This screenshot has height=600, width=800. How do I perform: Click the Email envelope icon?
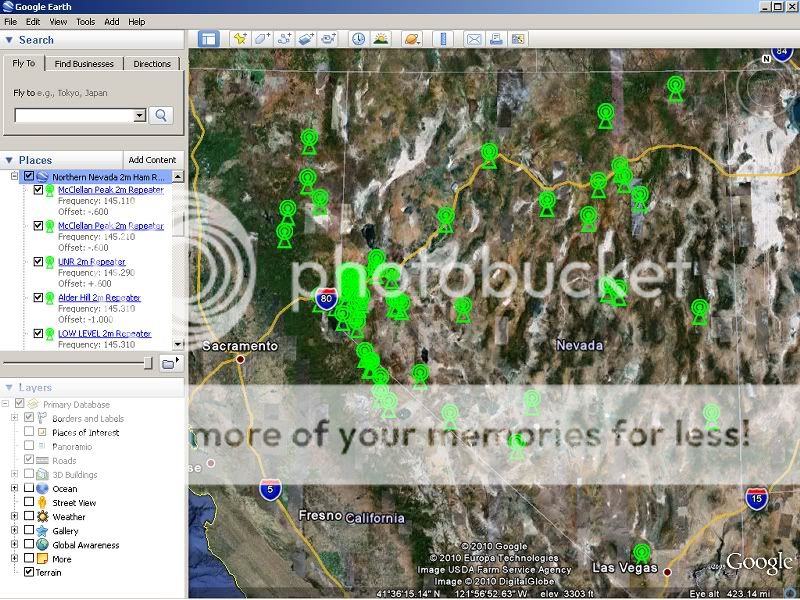(473, 39)
